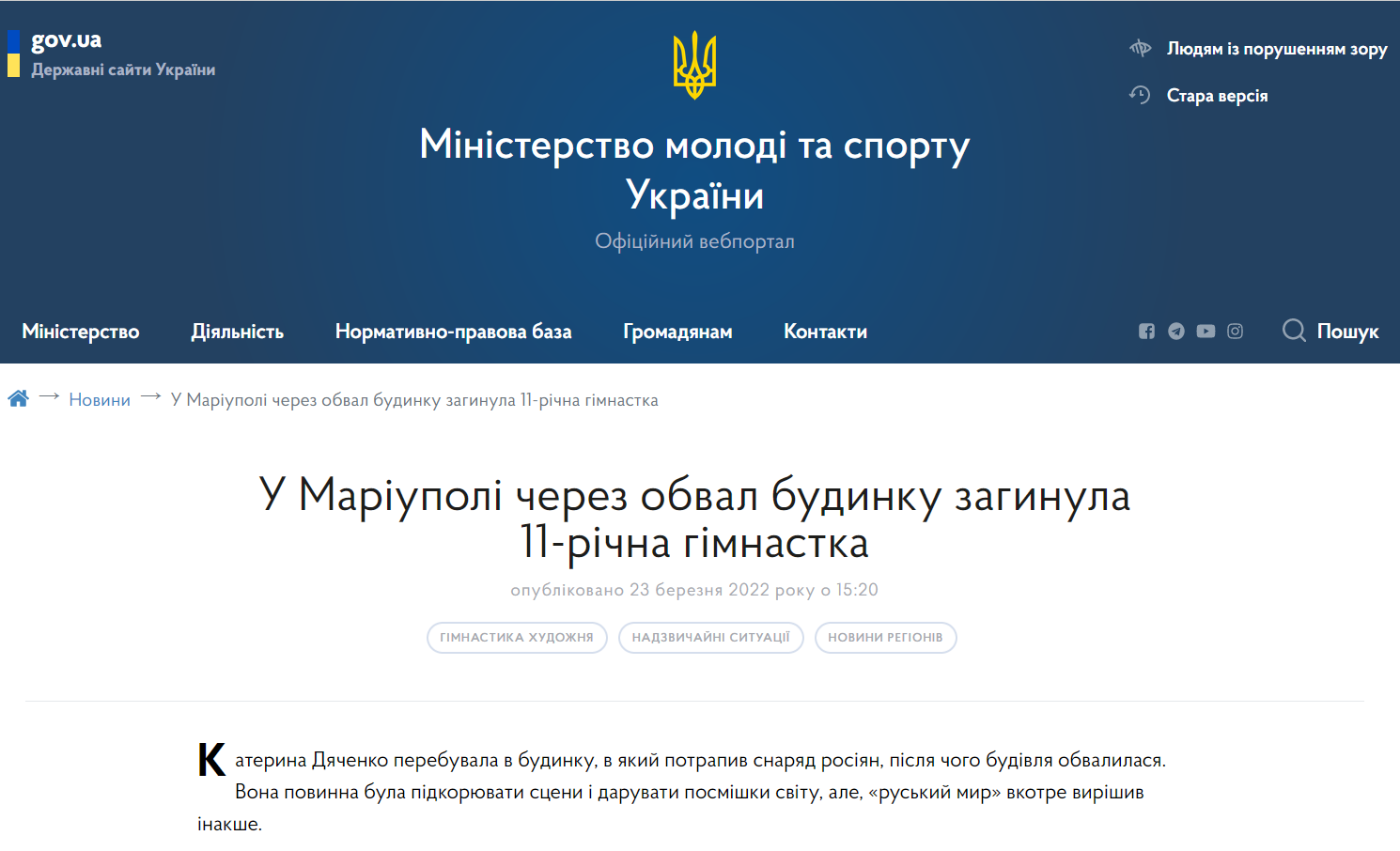This screenshot has height=851, width=1400.
Task: Select the Контакти menu item
Action: 824,331
